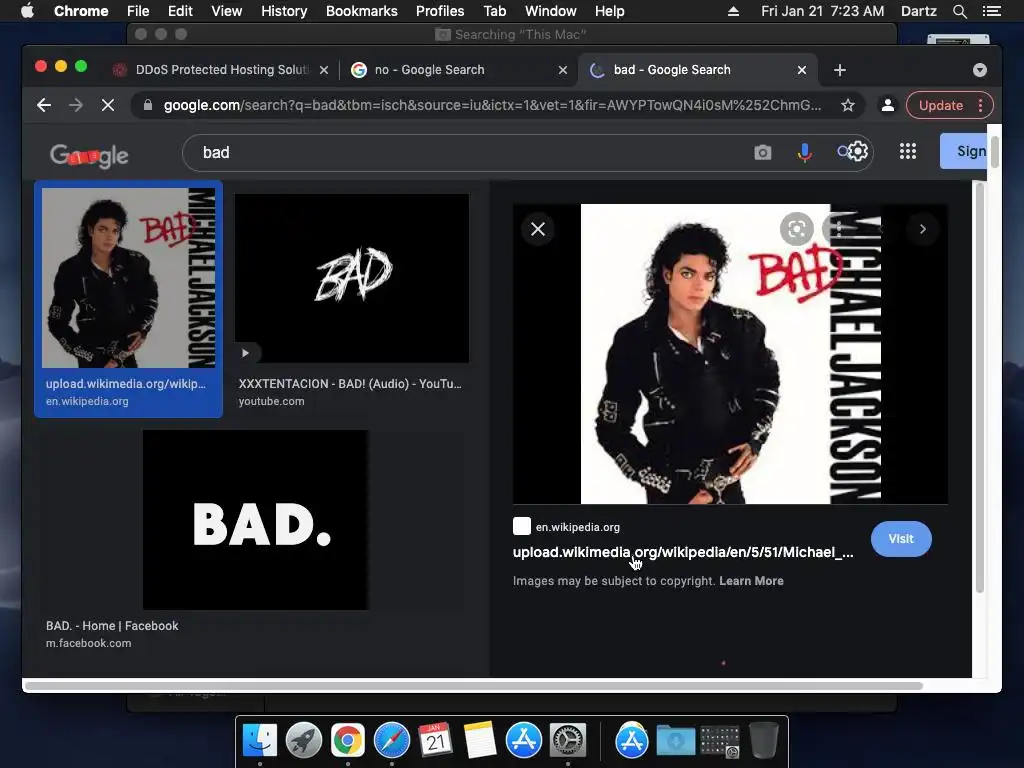Click the eject icon in the menu bar
This screenshot has width=1024, height=768.
(x=733, y=11)
